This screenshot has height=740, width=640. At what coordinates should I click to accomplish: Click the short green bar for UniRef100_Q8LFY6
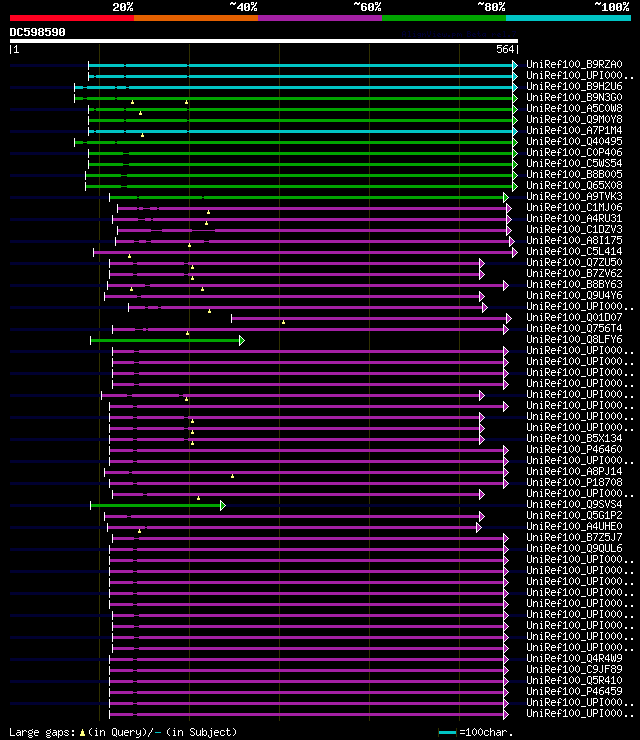click(165, 340)
